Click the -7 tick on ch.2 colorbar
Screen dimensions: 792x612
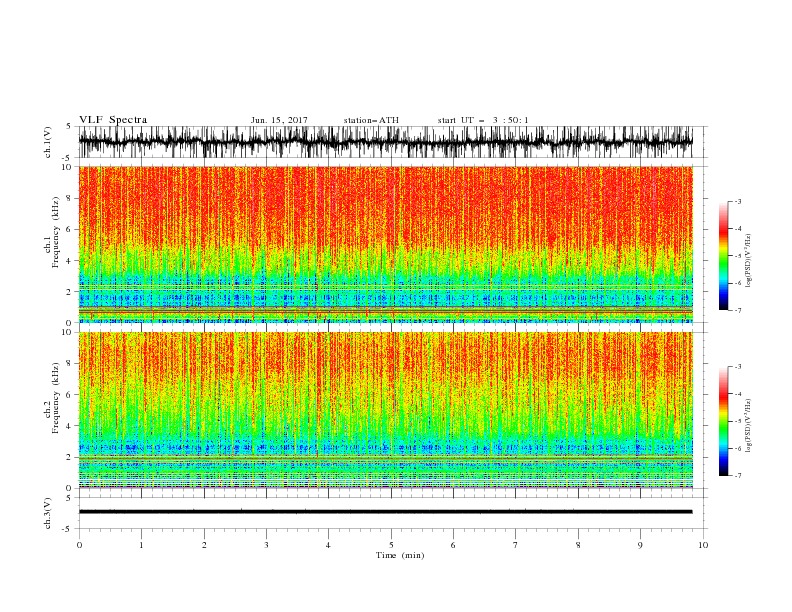[737, 475]
